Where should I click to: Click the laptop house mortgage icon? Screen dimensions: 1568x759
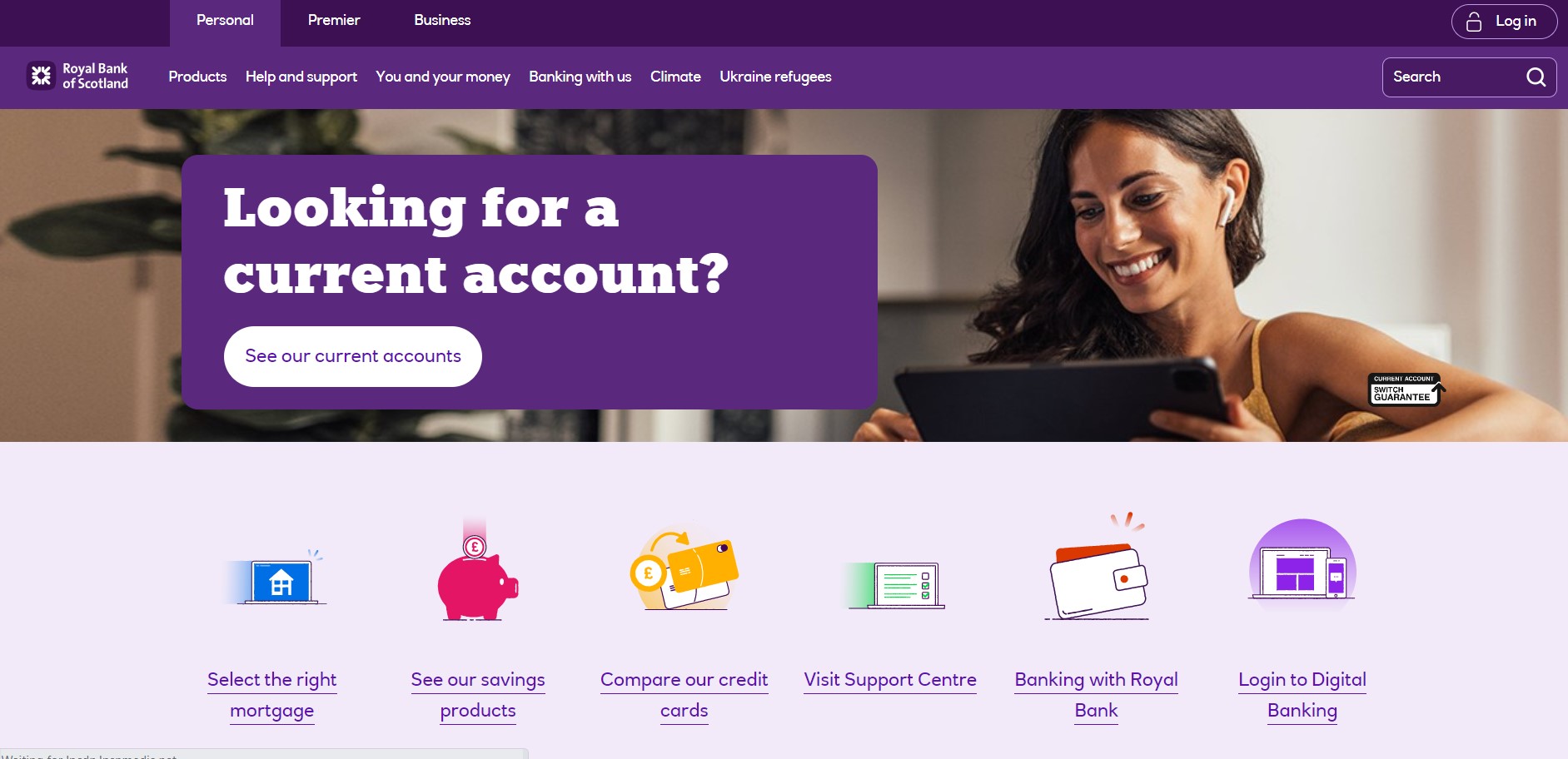pos(275,577)
